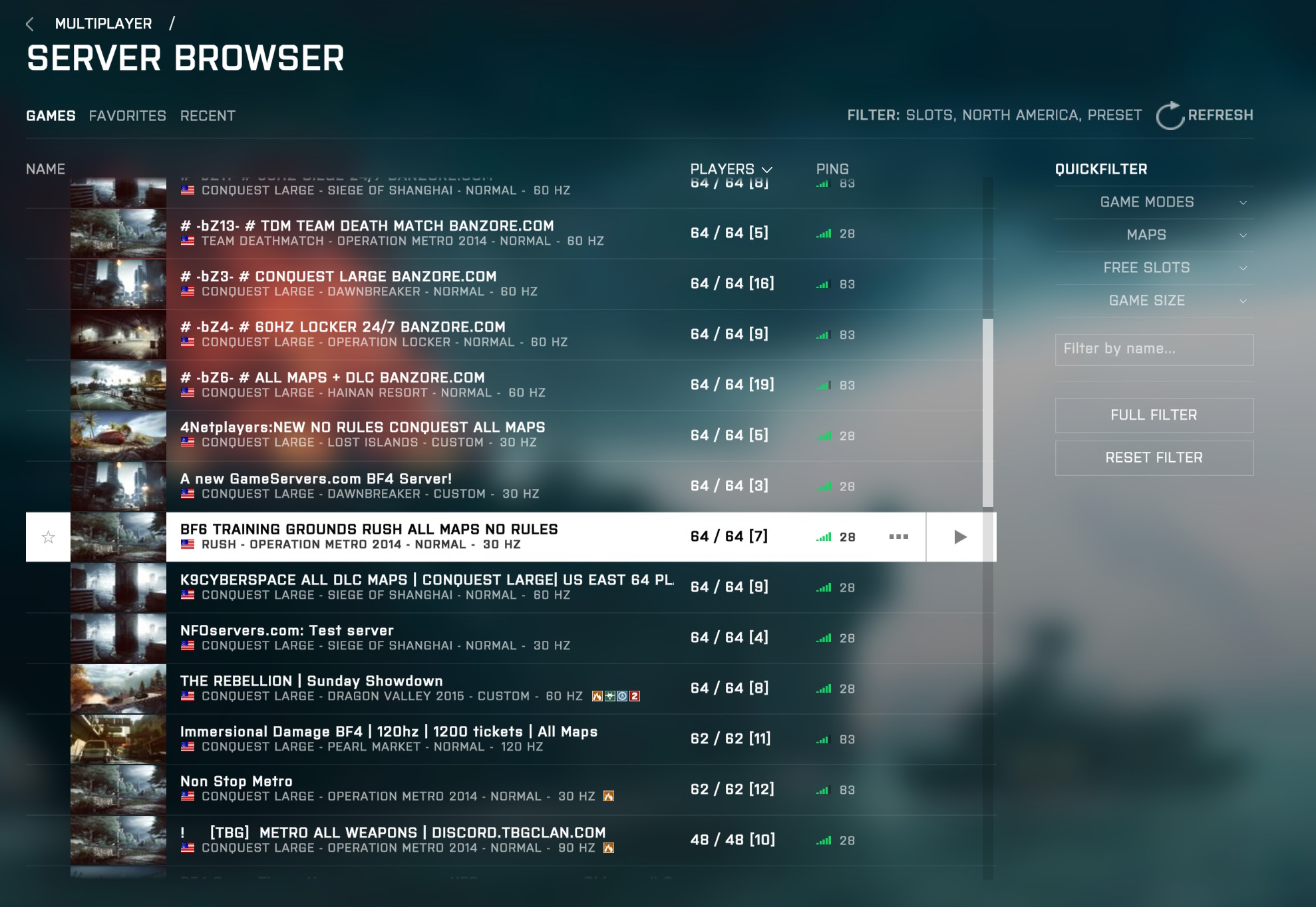Image resolution: width=1316 pixels, height=907 pixels.
Task: Click the first orange badge on THE REBELLION row
Action: point(597,696)
